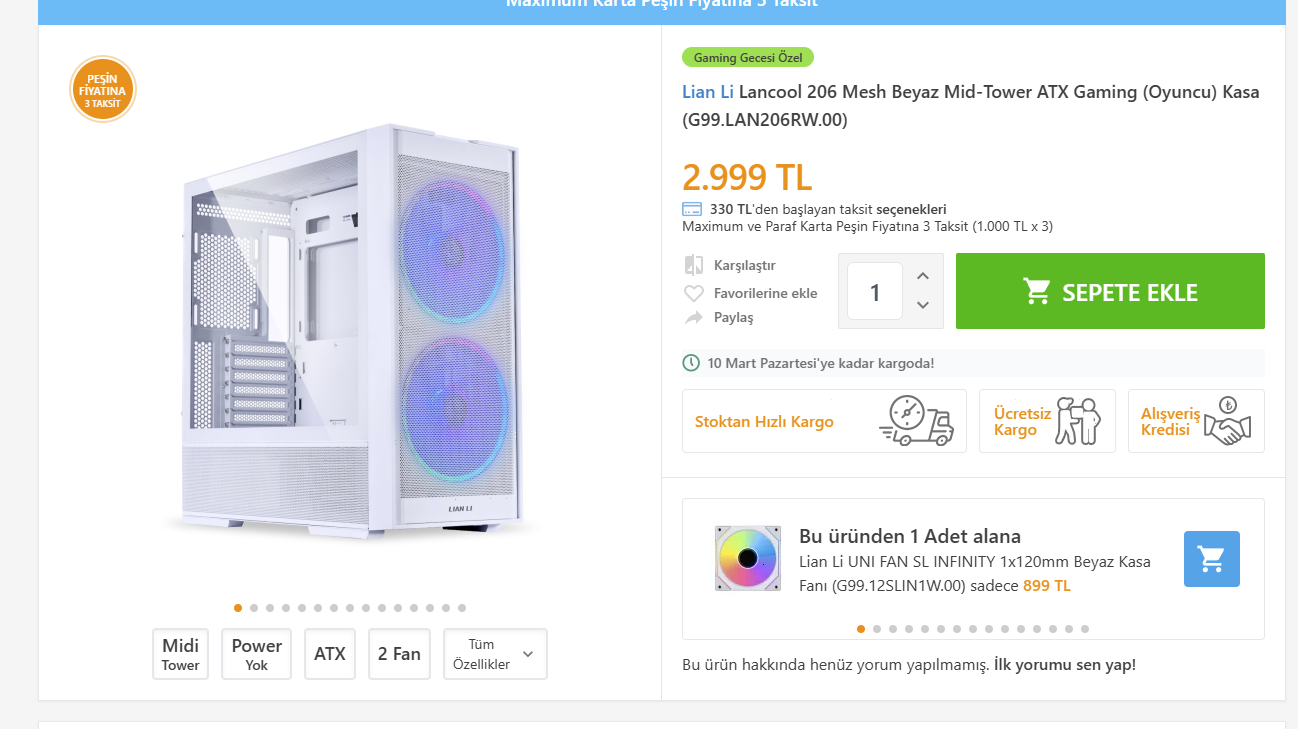Image resolution: width=1298 pixels, height=729 pixels.
Task: Click the share (Paylaş) arrow icon
Action: (694, 317)
